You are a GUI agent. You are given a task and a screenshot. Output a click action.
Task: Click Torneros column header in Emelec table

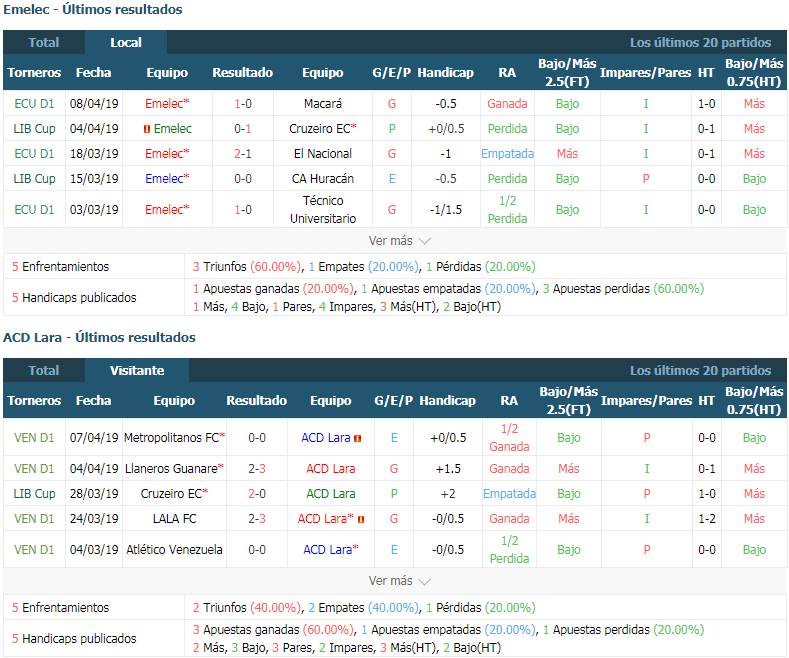pyautogui.click(x=34, y=72)
